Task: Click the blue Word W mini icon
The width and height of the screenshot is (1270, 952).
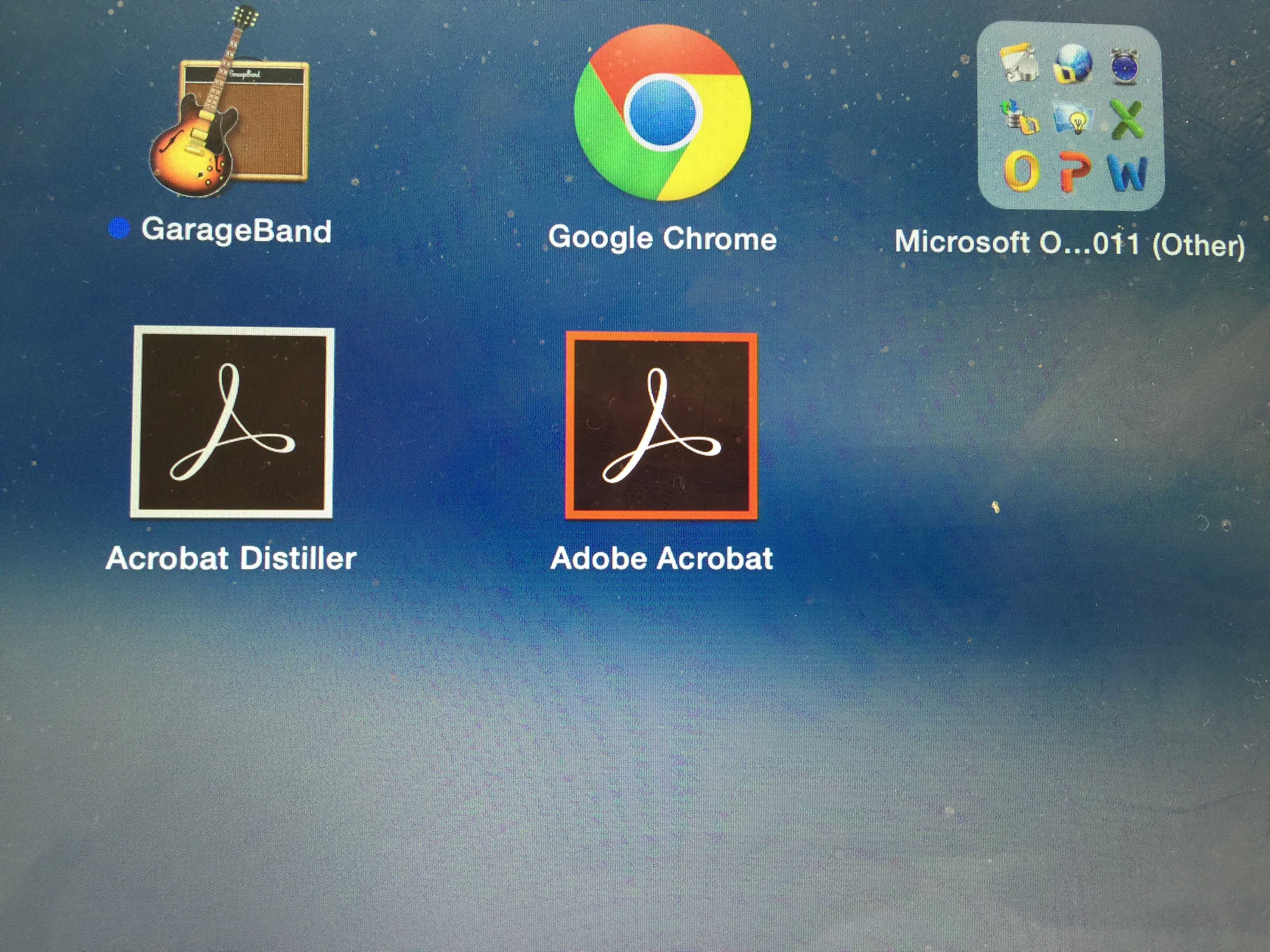Action: click(1127, 172)
